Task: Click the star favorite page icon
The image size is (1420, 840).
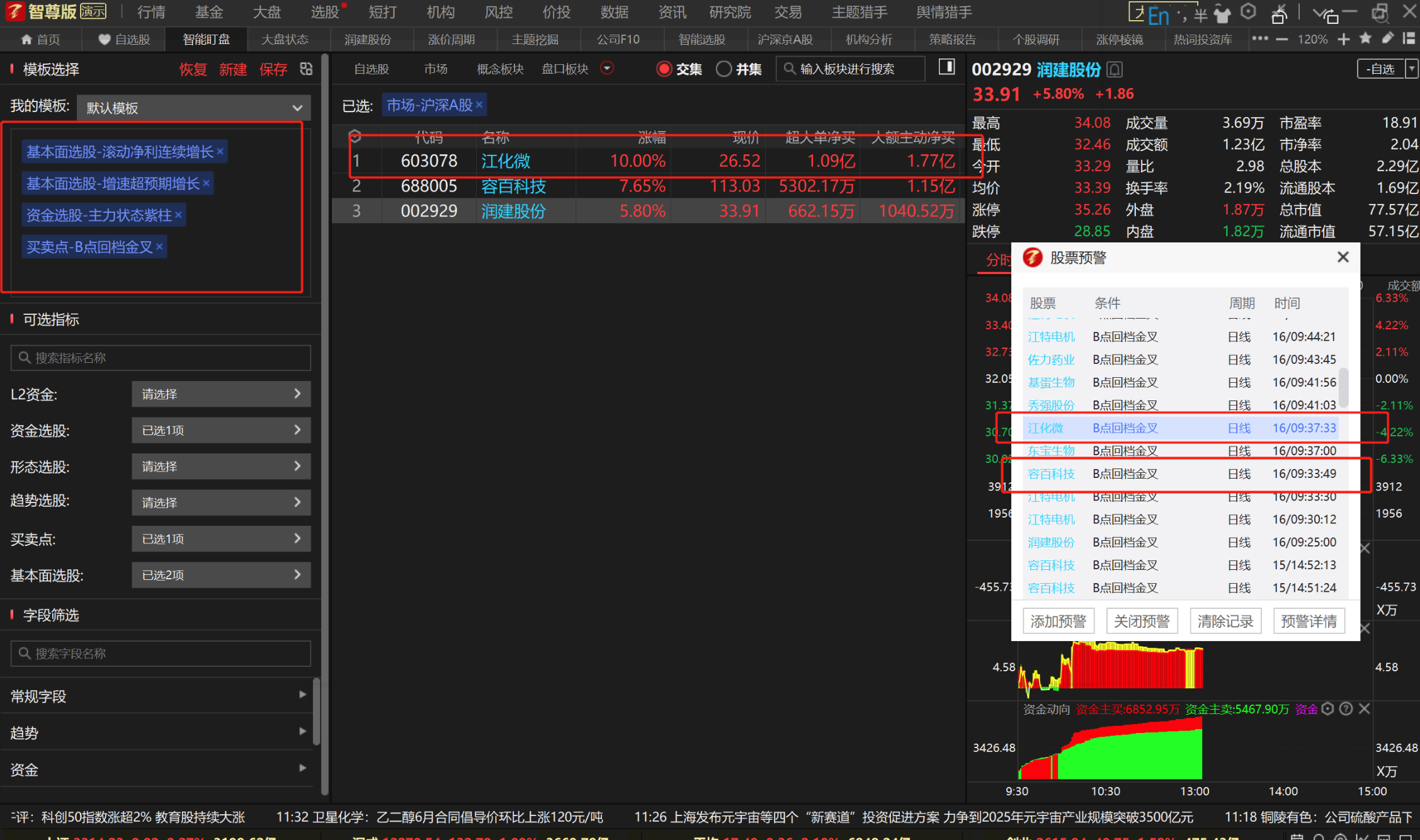Action: pos(1365,38)
